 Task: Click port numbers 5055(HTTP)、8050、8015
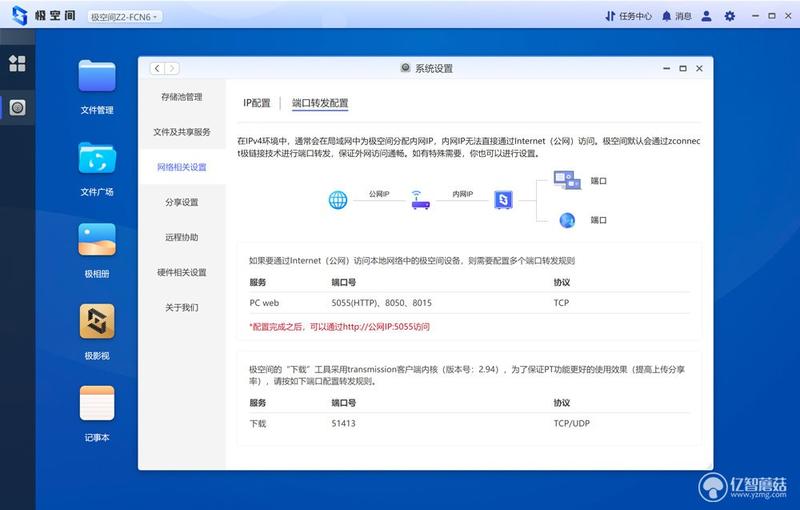coord(382,303)
